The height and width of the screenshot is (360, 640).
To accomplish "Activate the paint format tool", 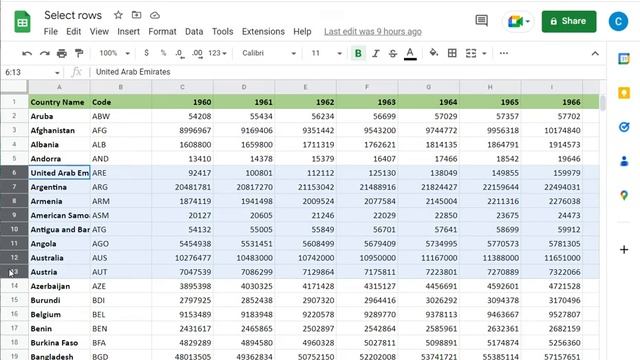I will tap(79, 53).
